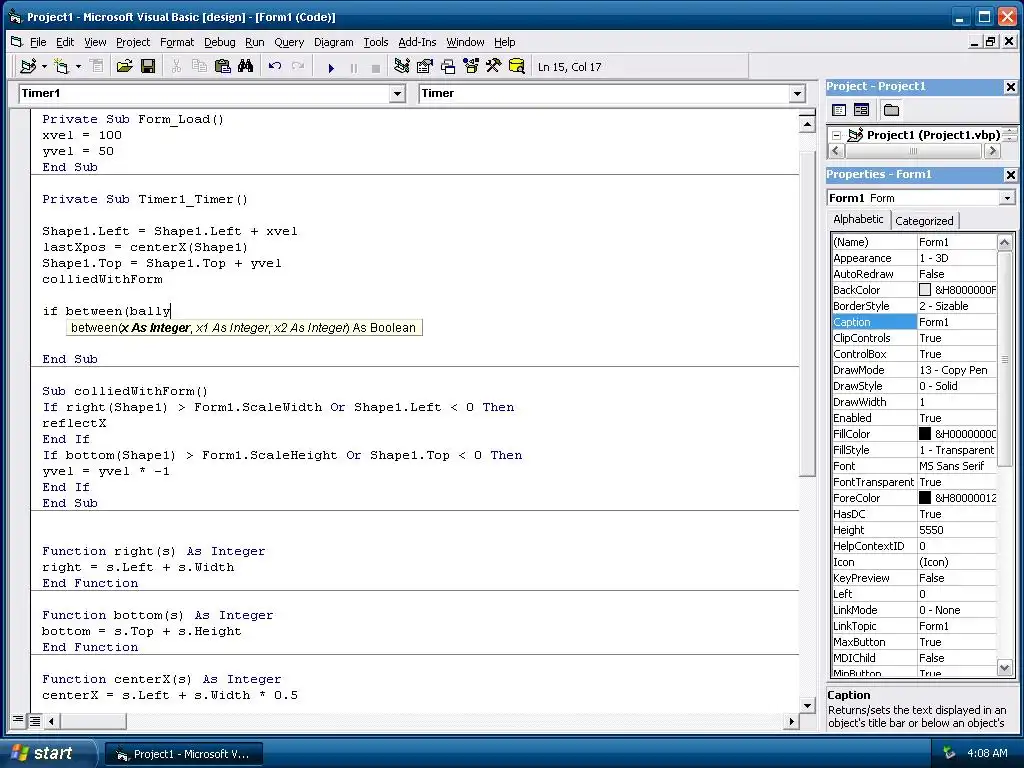
Task: Click the code editor horizontal scroll right arrow
Action: pyautogui.click(x=792, y=721)
